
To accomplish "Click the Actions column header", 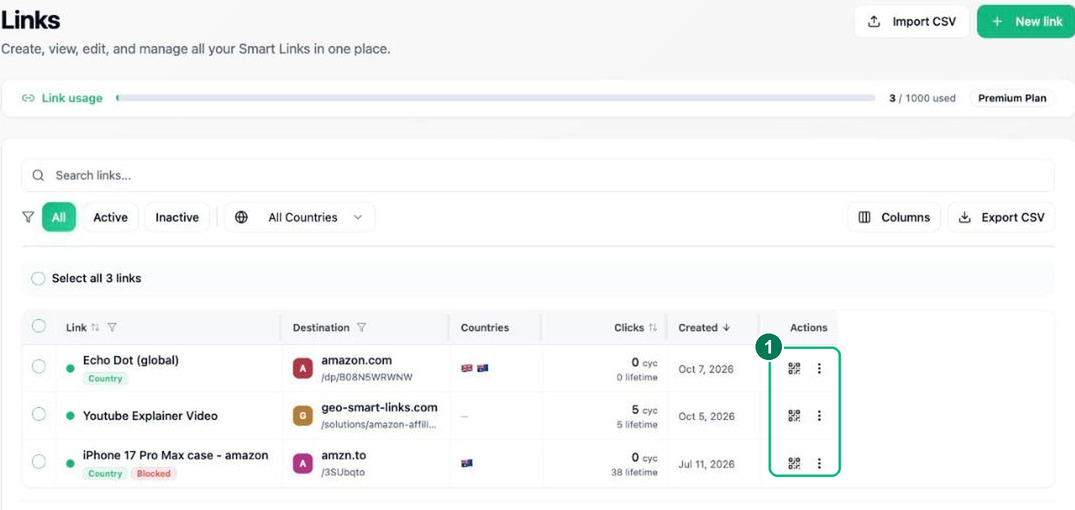I will point(808,328).
